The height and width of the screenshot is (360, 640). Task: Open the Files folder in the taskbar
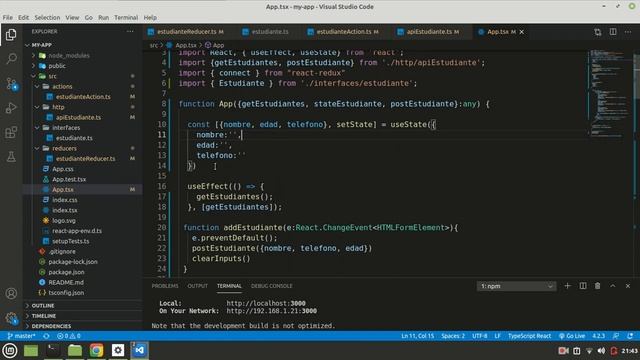(x=75, y=350)
